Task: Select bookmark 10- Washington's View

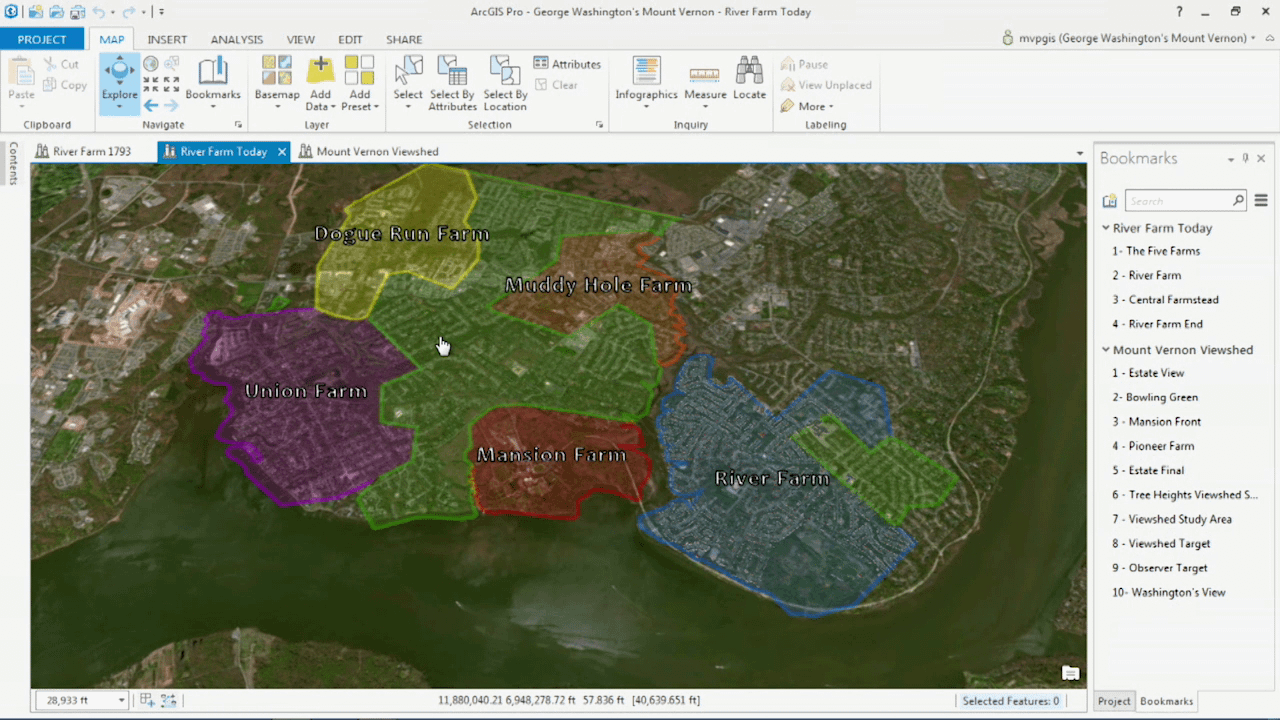Action: 1168,592
